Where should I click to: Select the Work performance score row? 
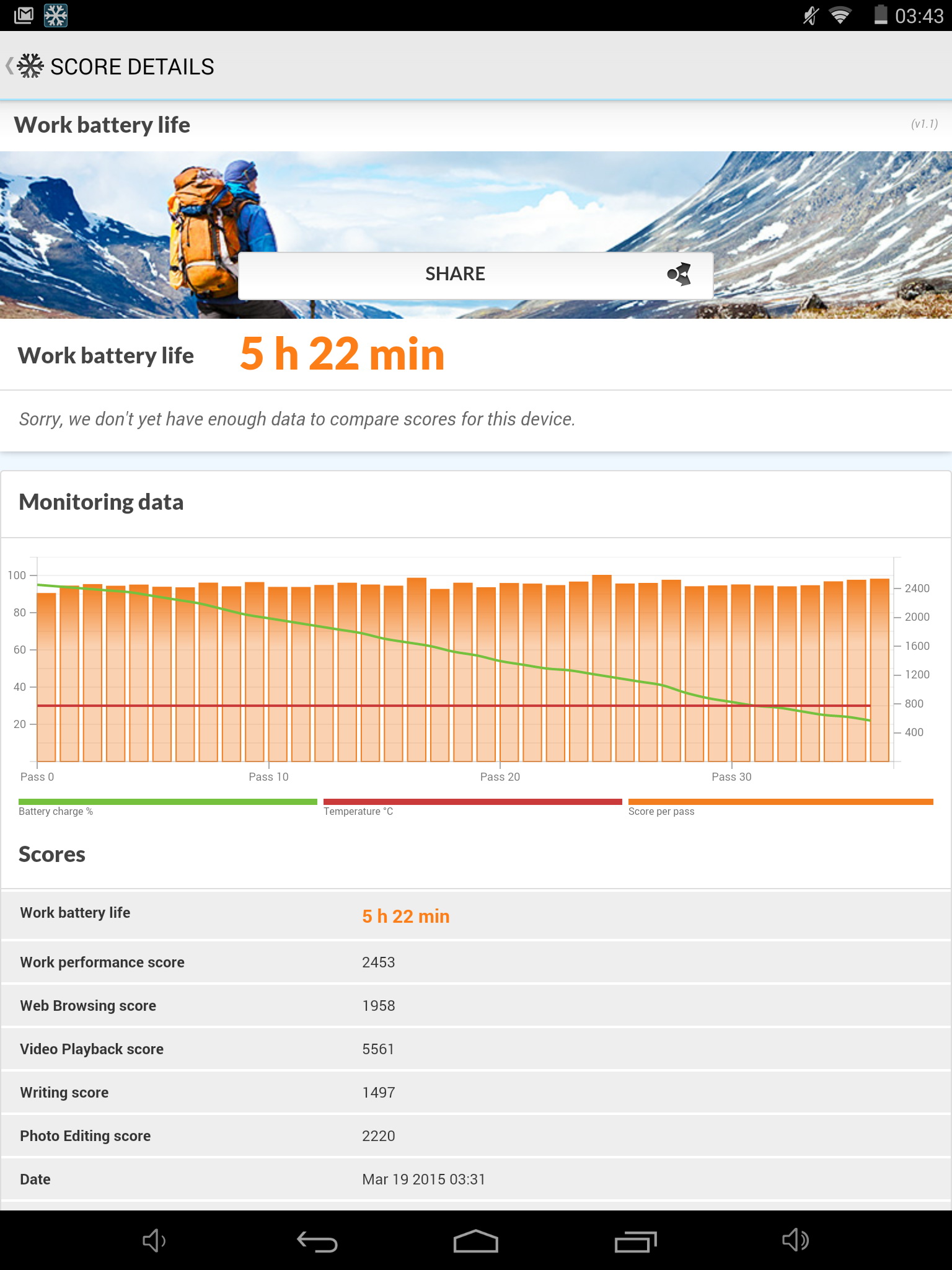476,962
